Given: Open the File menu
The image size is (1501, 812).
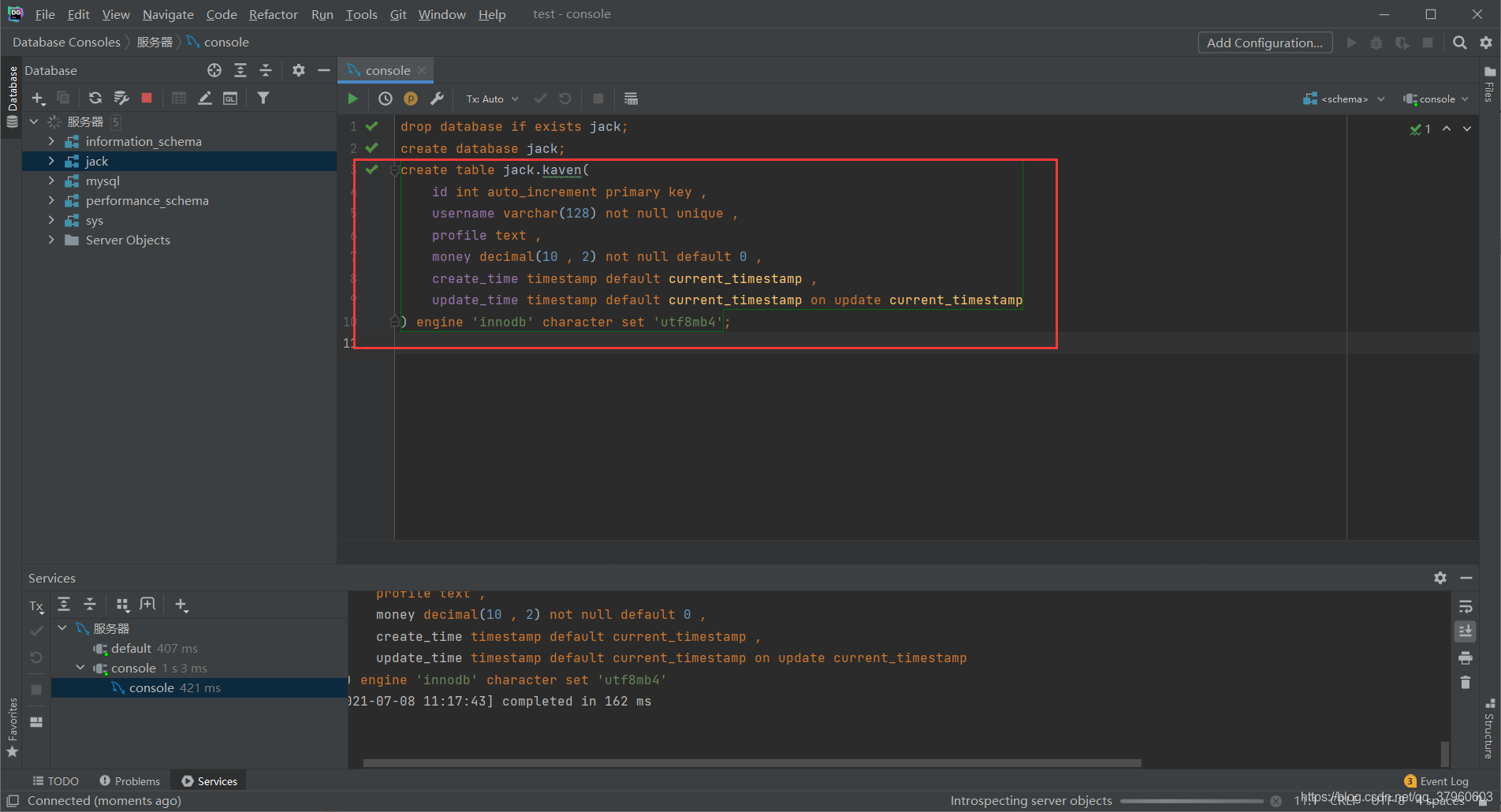Looking at the screenshot, I should [x=45, y=14].
